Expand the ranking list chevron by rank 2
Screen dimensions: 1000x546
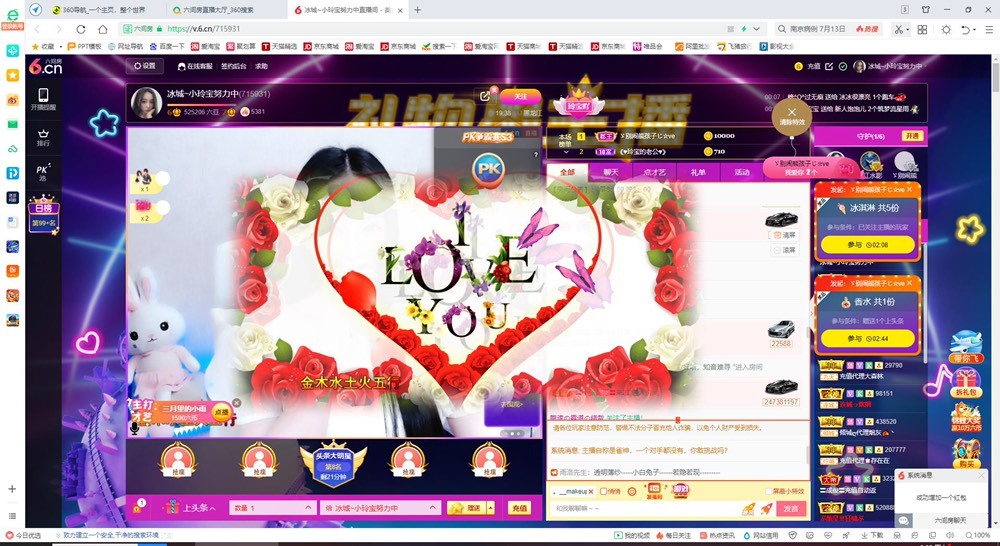[566, 152]
